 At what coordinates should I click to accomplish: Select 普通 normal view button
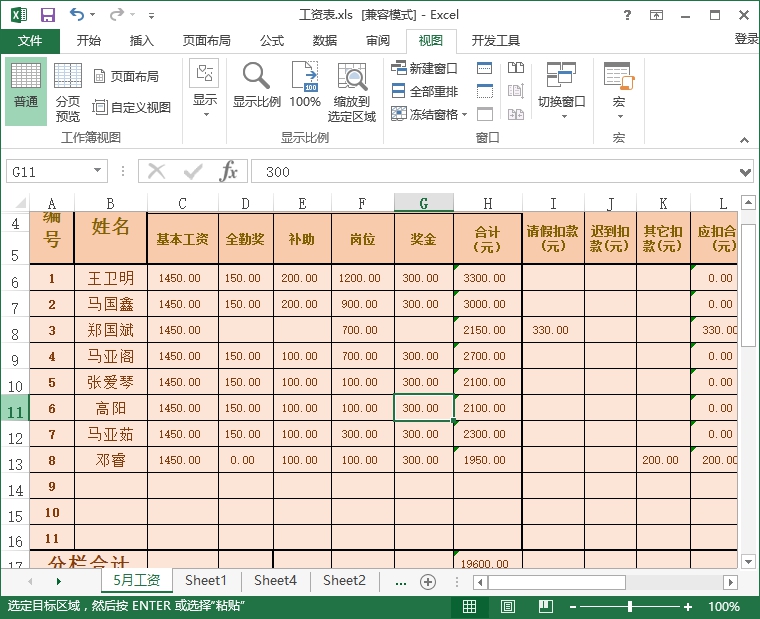26,91
